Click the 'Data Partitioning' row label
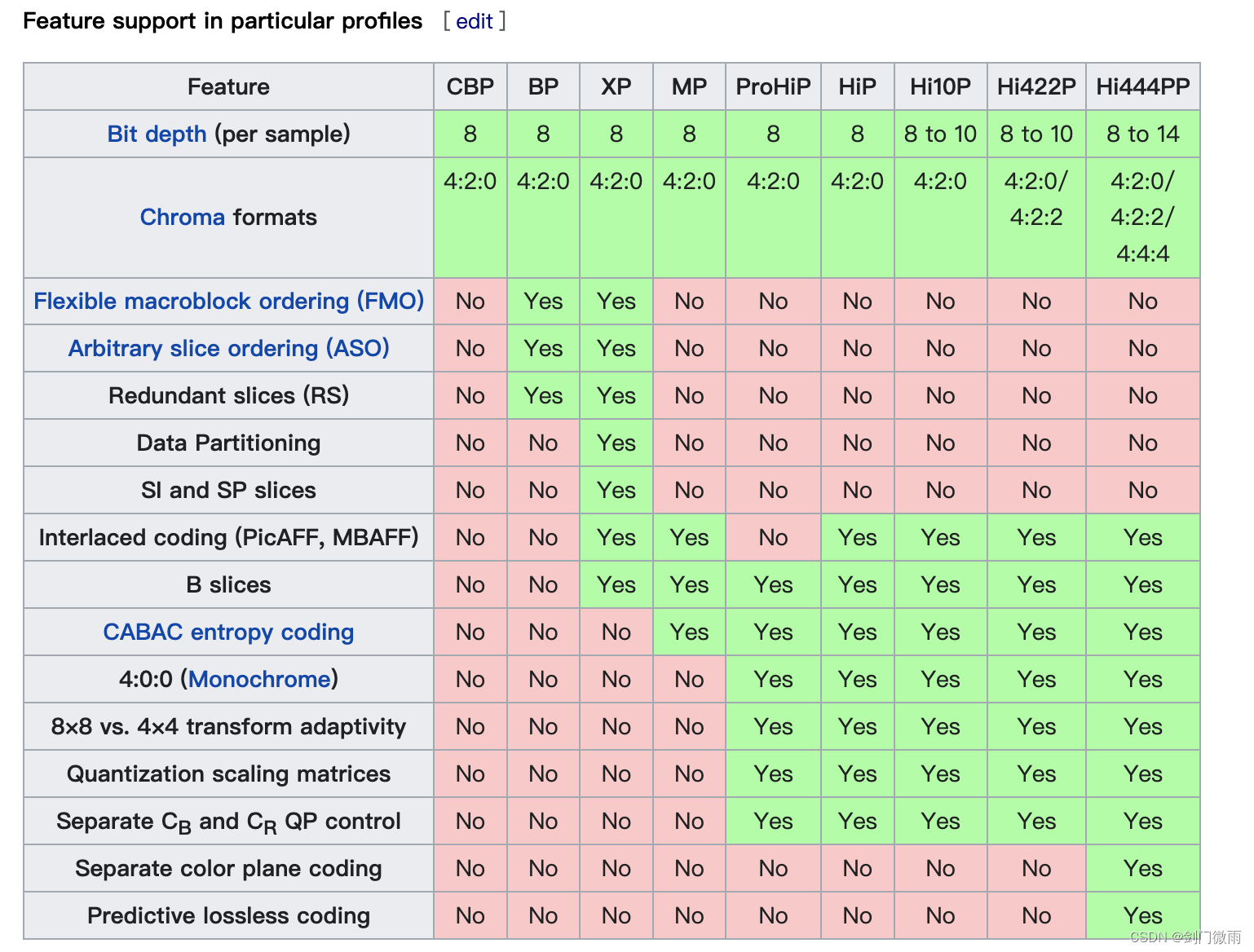The image size is (1254, 952). click(228, 443)
